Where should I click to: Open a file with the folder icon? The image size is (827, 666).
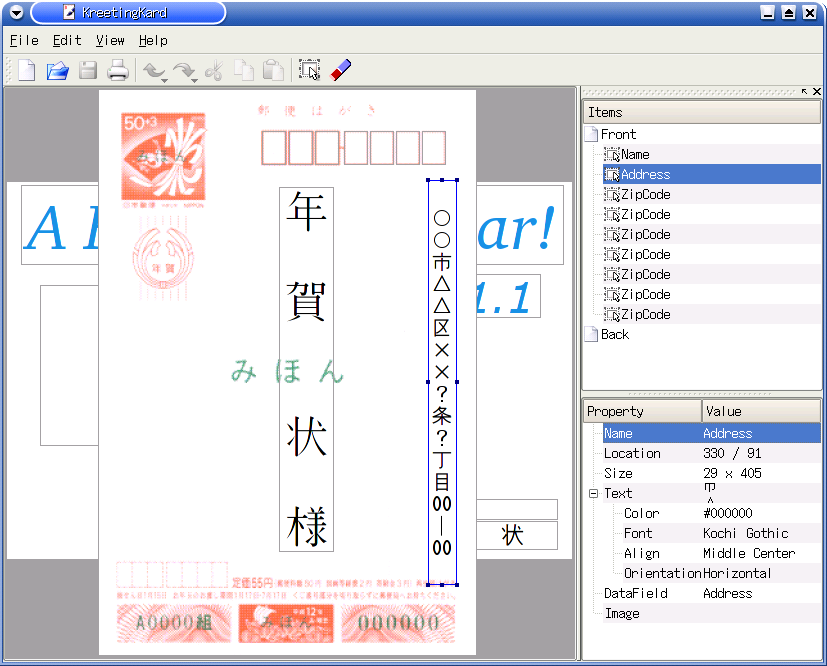[58, 70]
